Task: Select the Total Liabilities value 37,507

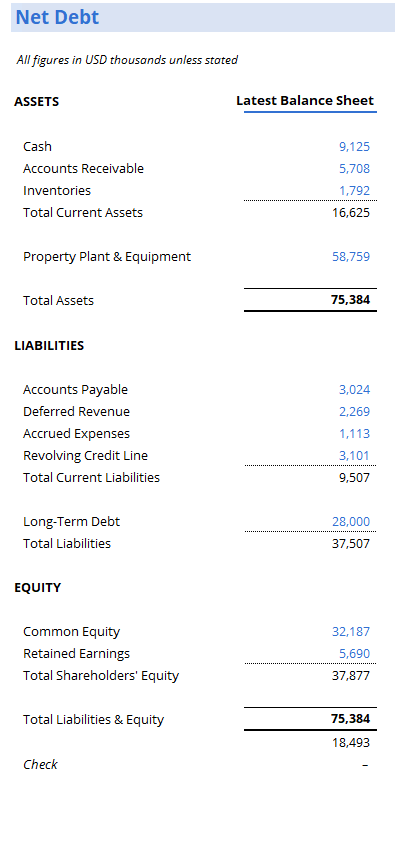Action: (x=351, y=544)
